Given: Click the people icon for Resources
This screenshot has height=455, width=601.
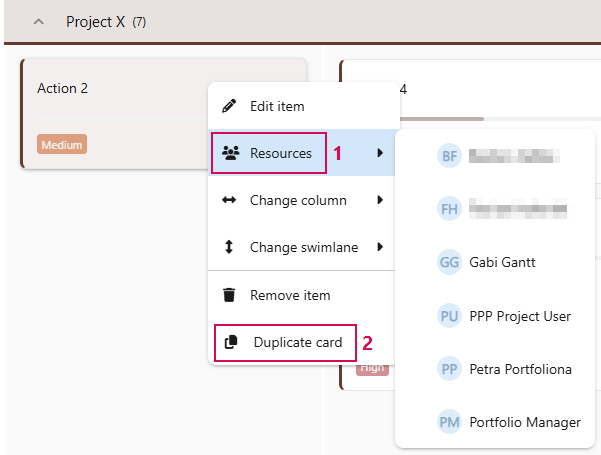Looking at the screenshot, I should point(230,153).
